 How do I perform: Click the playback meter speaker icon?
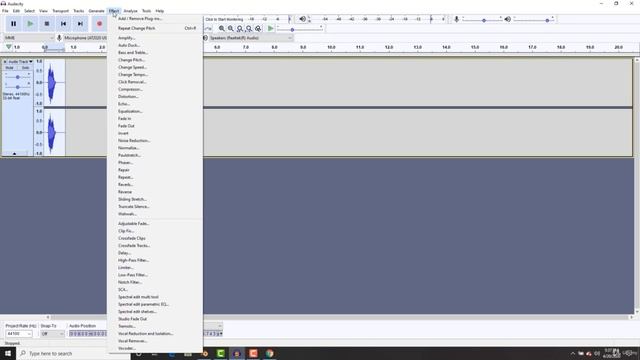pos(302,19)
